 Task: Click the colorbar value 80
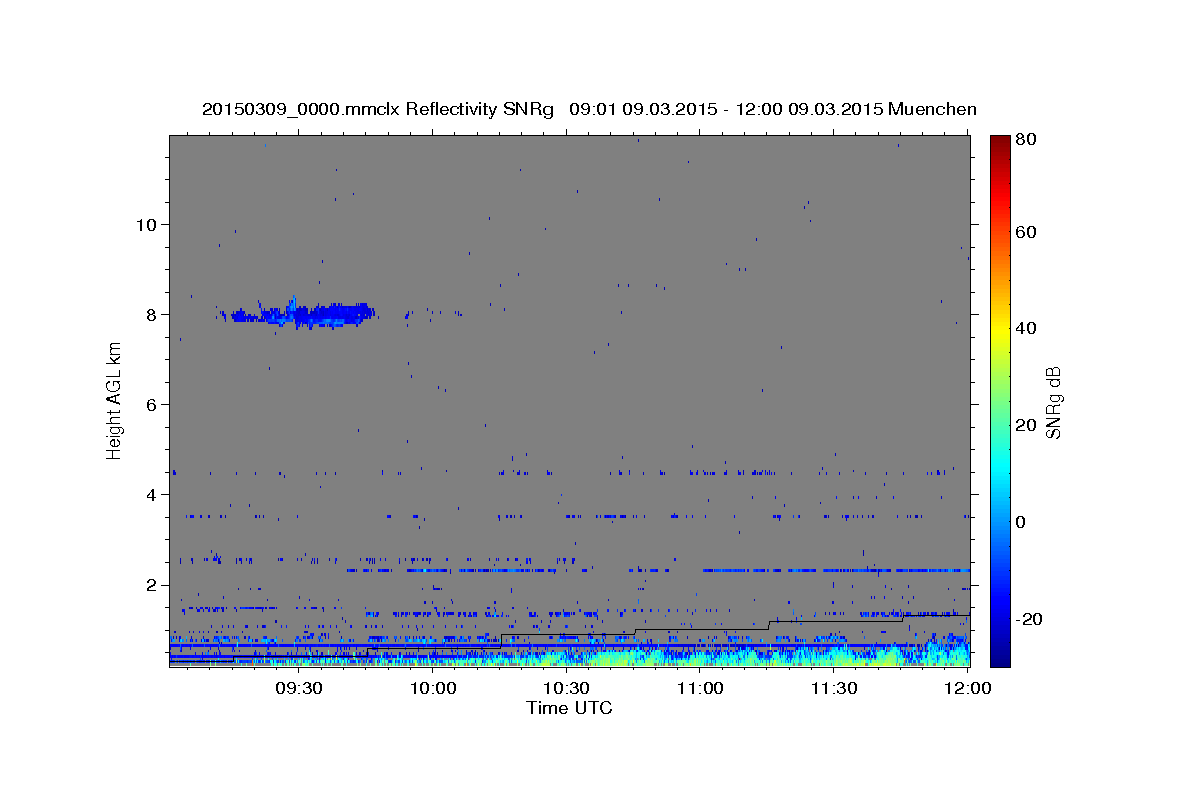[1027, 140]
